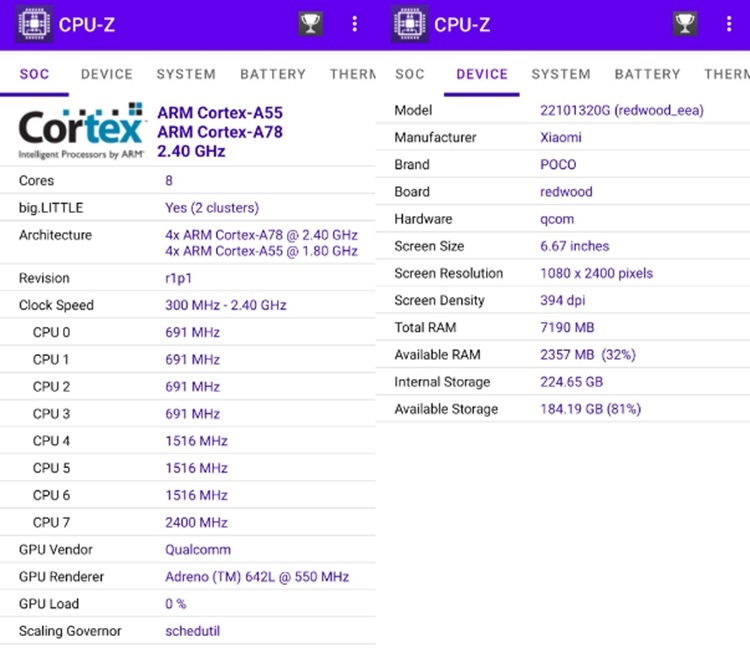Open trophy benchmark icon in left screen
This screenshot has width=750, height=652.
(310, 23)
